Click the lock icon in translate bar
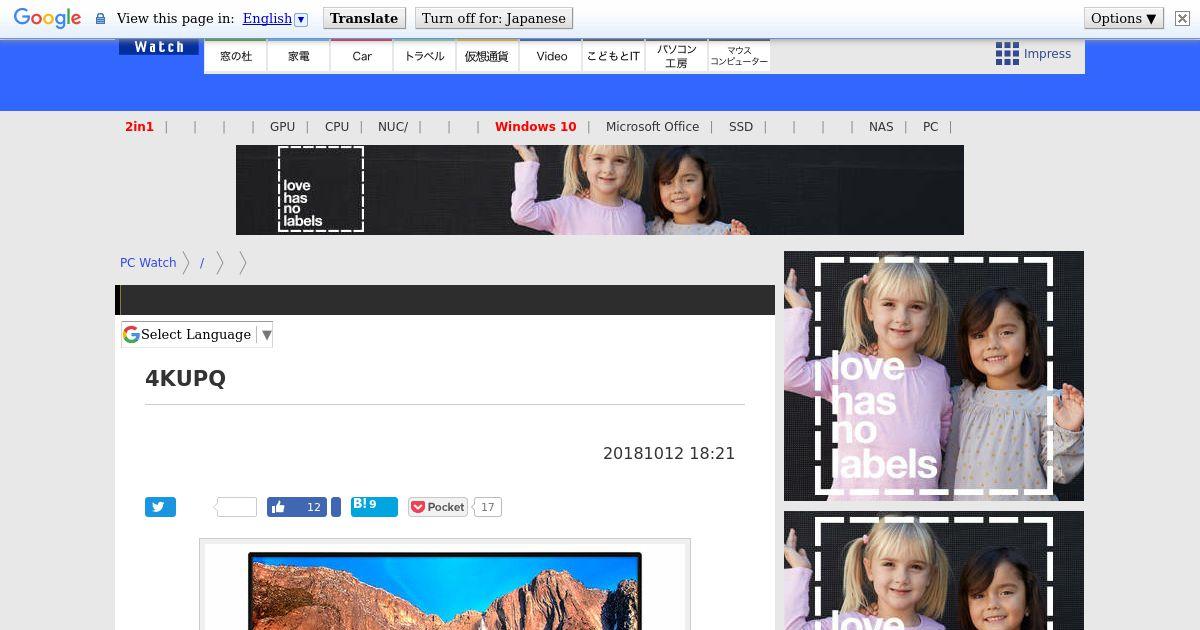Image resolution: width=1200 pixels, height=630 pixels. coord(100,18)
